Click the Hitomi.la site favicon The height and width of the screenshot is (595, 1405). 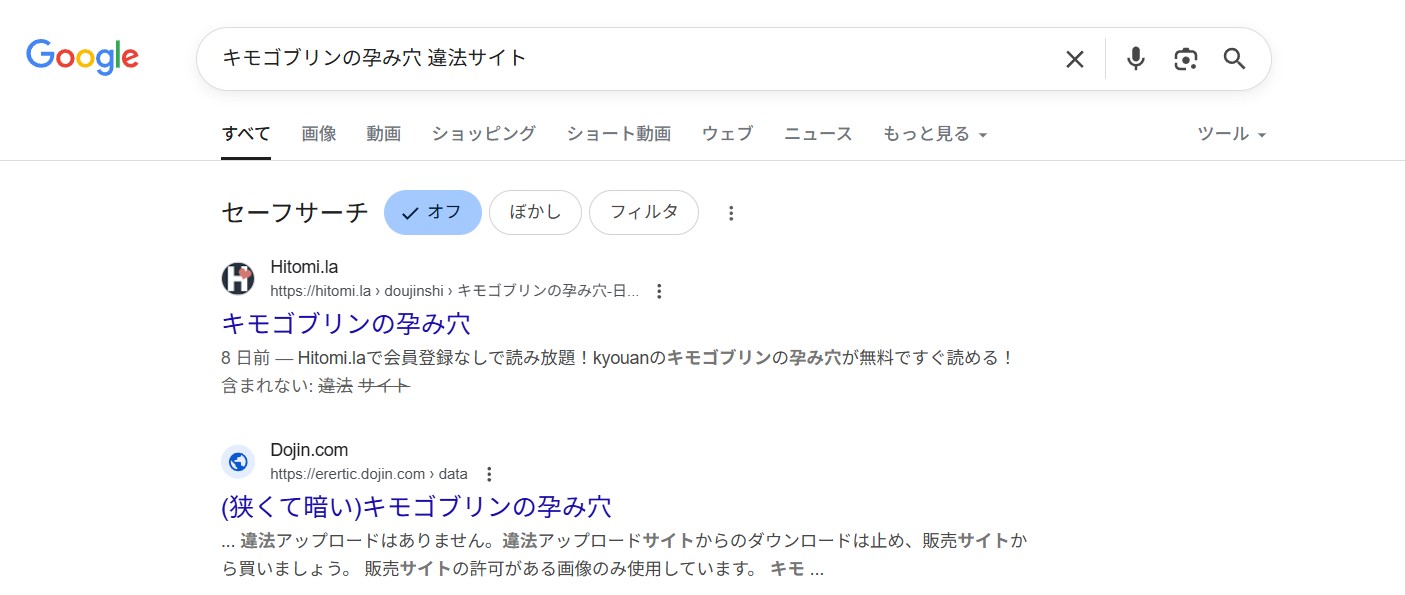pos(237,279)
